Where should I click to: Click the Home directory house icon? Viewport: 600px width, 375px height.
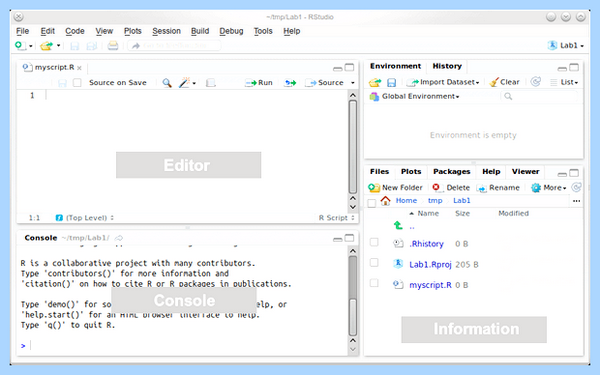coord(385,201)
